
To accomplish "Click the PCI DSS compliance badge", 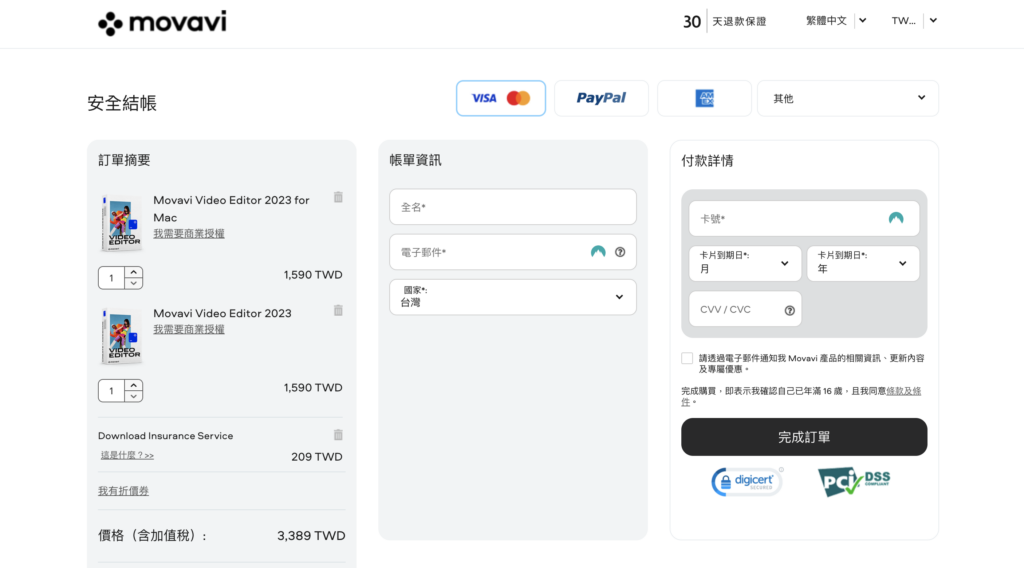I will click(854, 482).
